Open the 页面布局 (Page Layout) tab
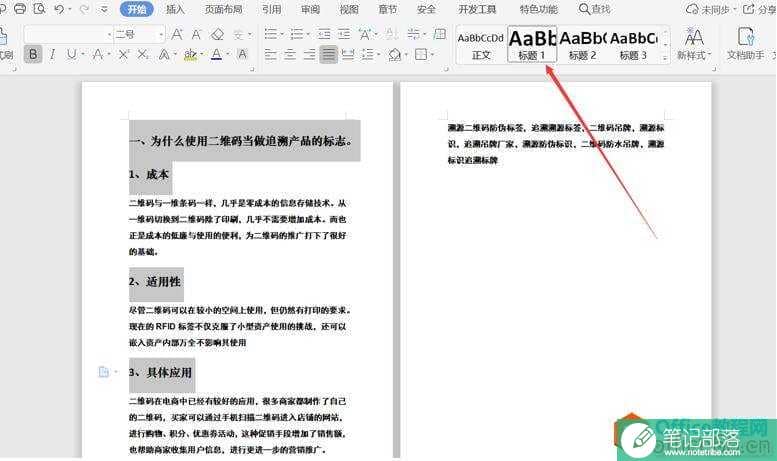The height and width of the screenshot is (461, 777). coord(223,9)
